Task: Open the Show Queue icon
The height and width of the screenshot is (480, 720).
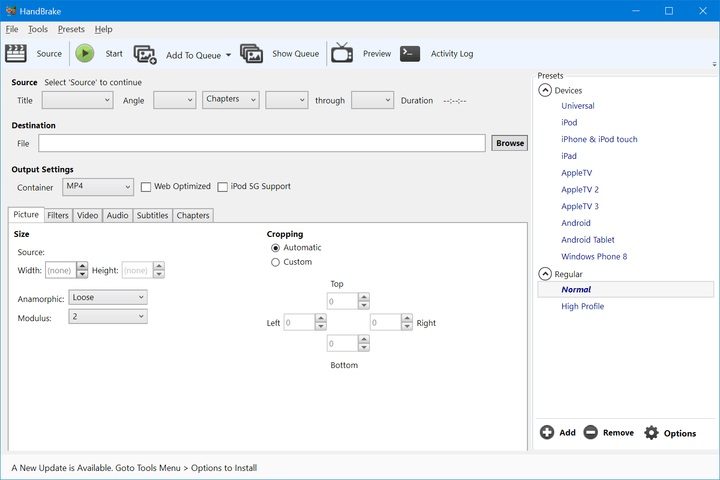Action: point(251,54)
